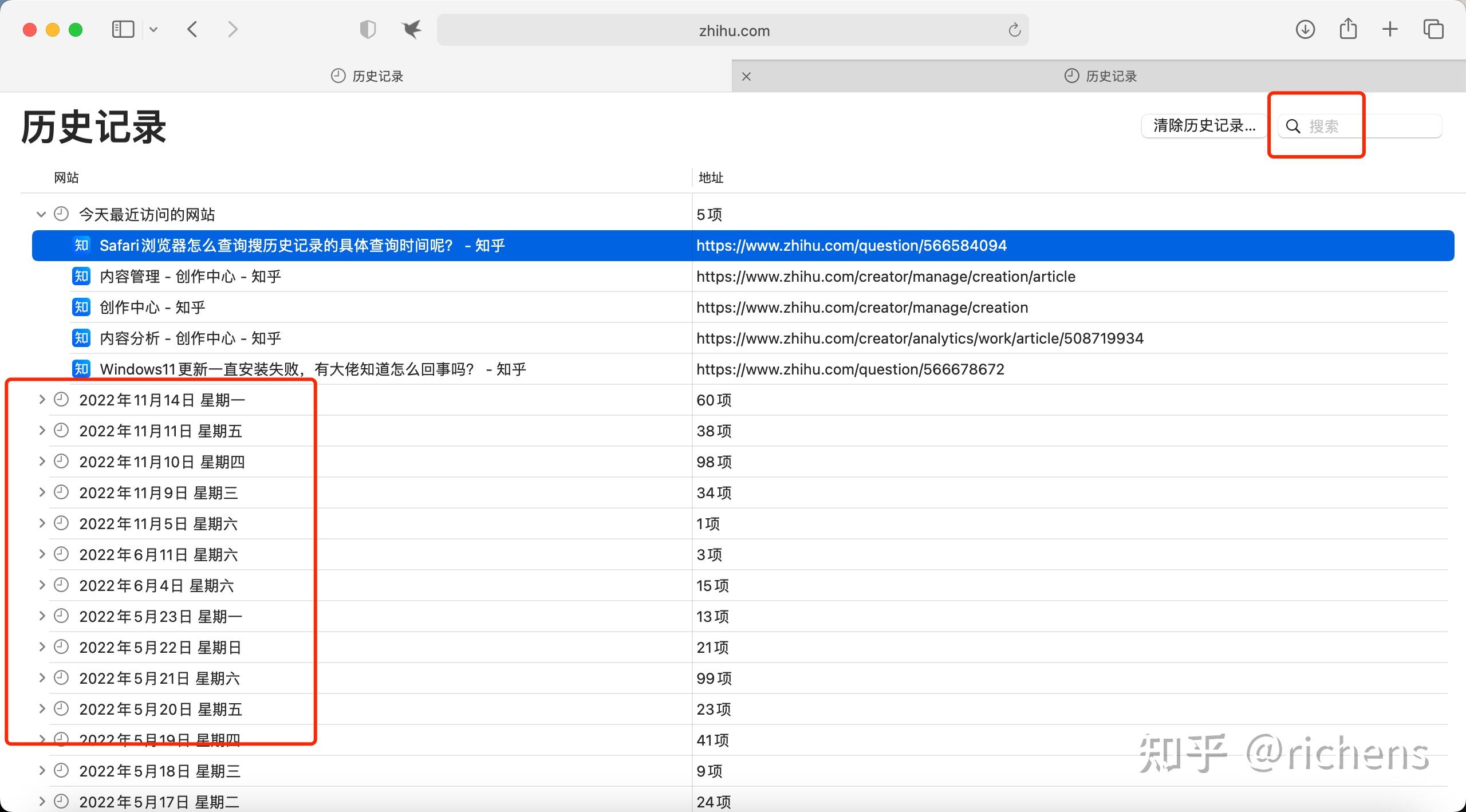The height and width of the screenshot is (812, 1466).
Task: Click the bird extension icon in toolbar
Action: (x=411, y=29)
